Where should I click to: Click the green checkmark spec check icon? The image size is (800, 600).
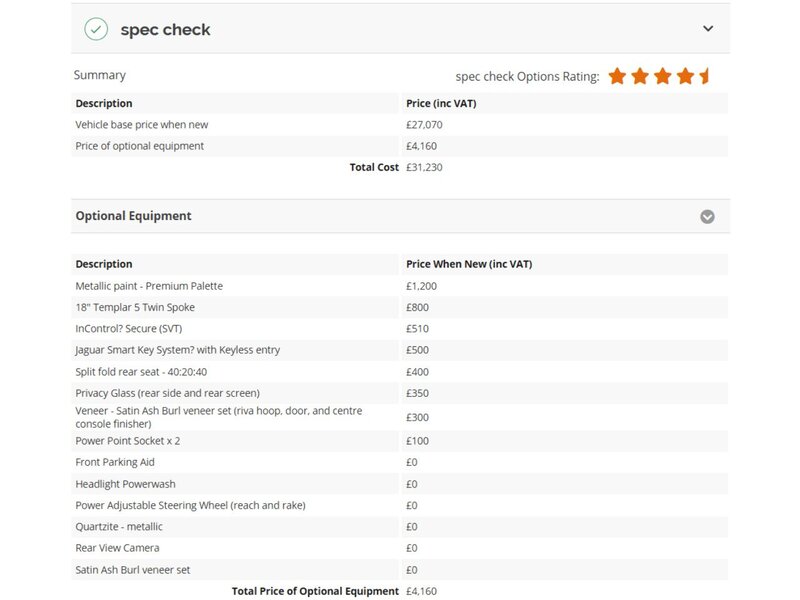(x=96, y=29)
